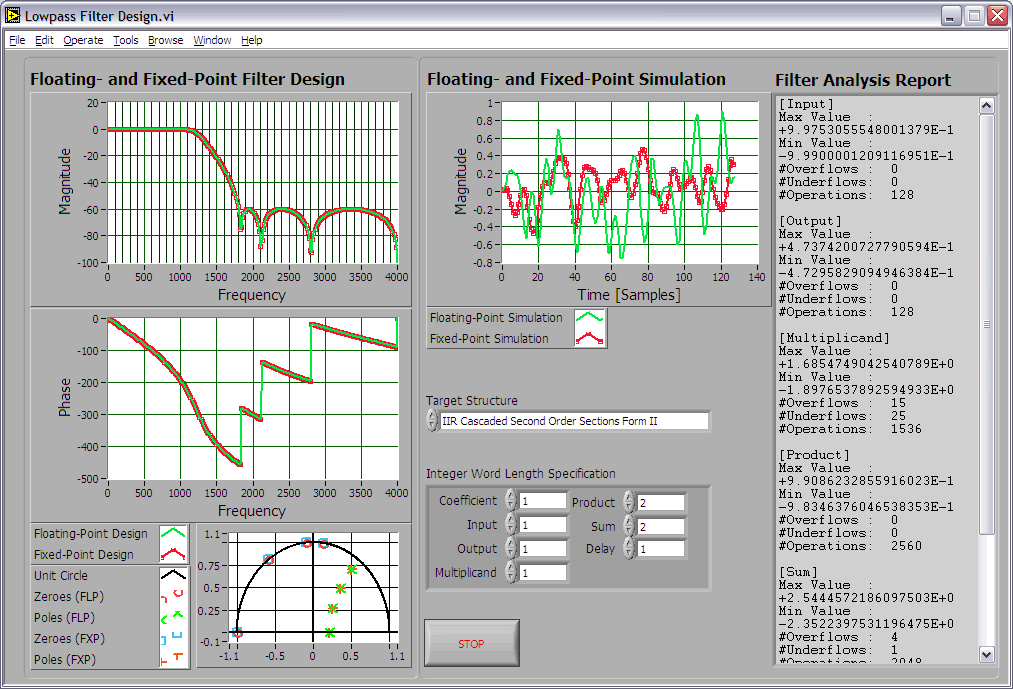Click the Coefficient word length stepper

click(510, 500)
